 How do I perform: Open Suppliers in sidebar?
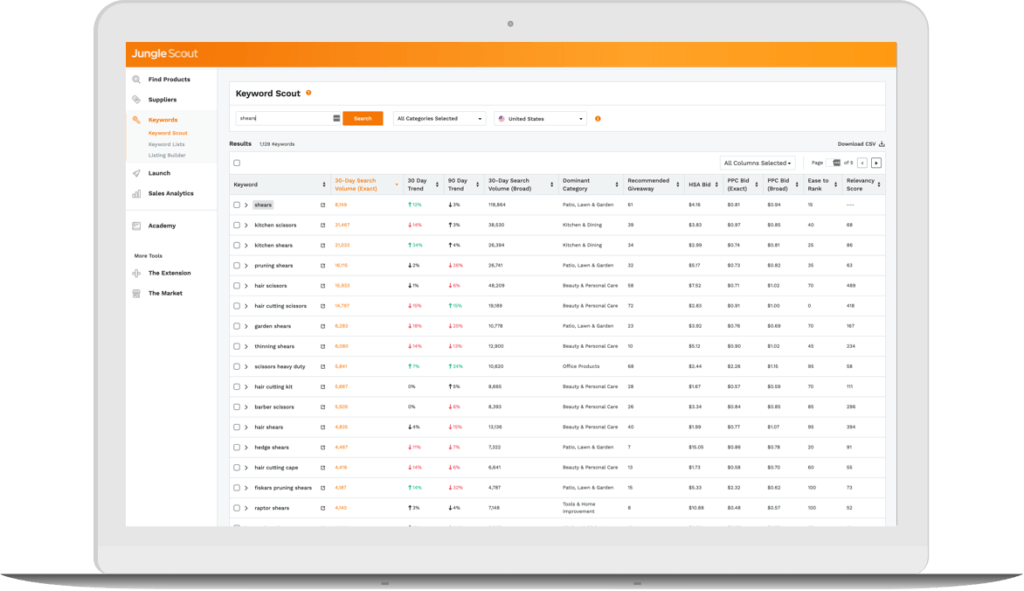pos(163,100)
